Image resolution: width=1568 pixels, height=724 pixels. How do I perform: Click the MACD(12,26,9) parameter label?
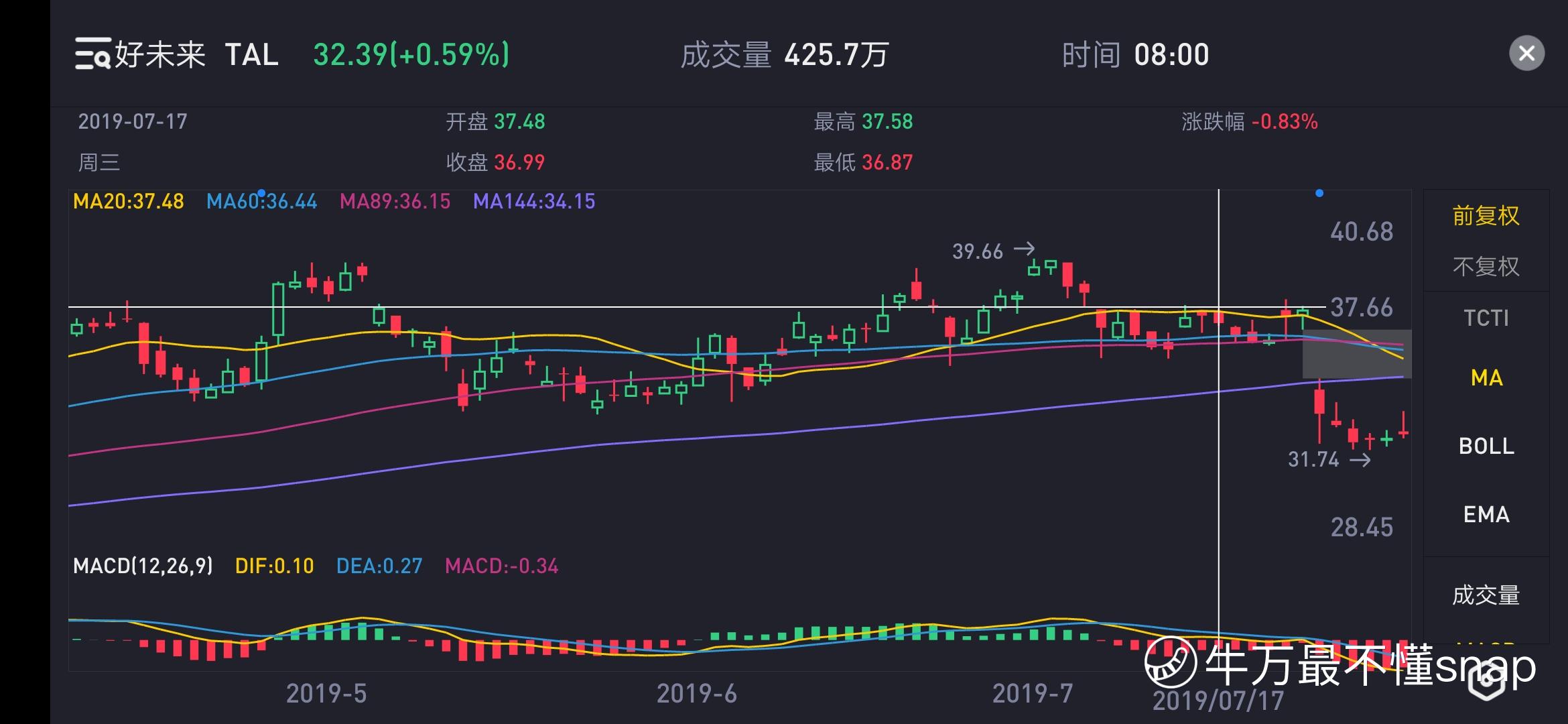click(x=143, y=566)
